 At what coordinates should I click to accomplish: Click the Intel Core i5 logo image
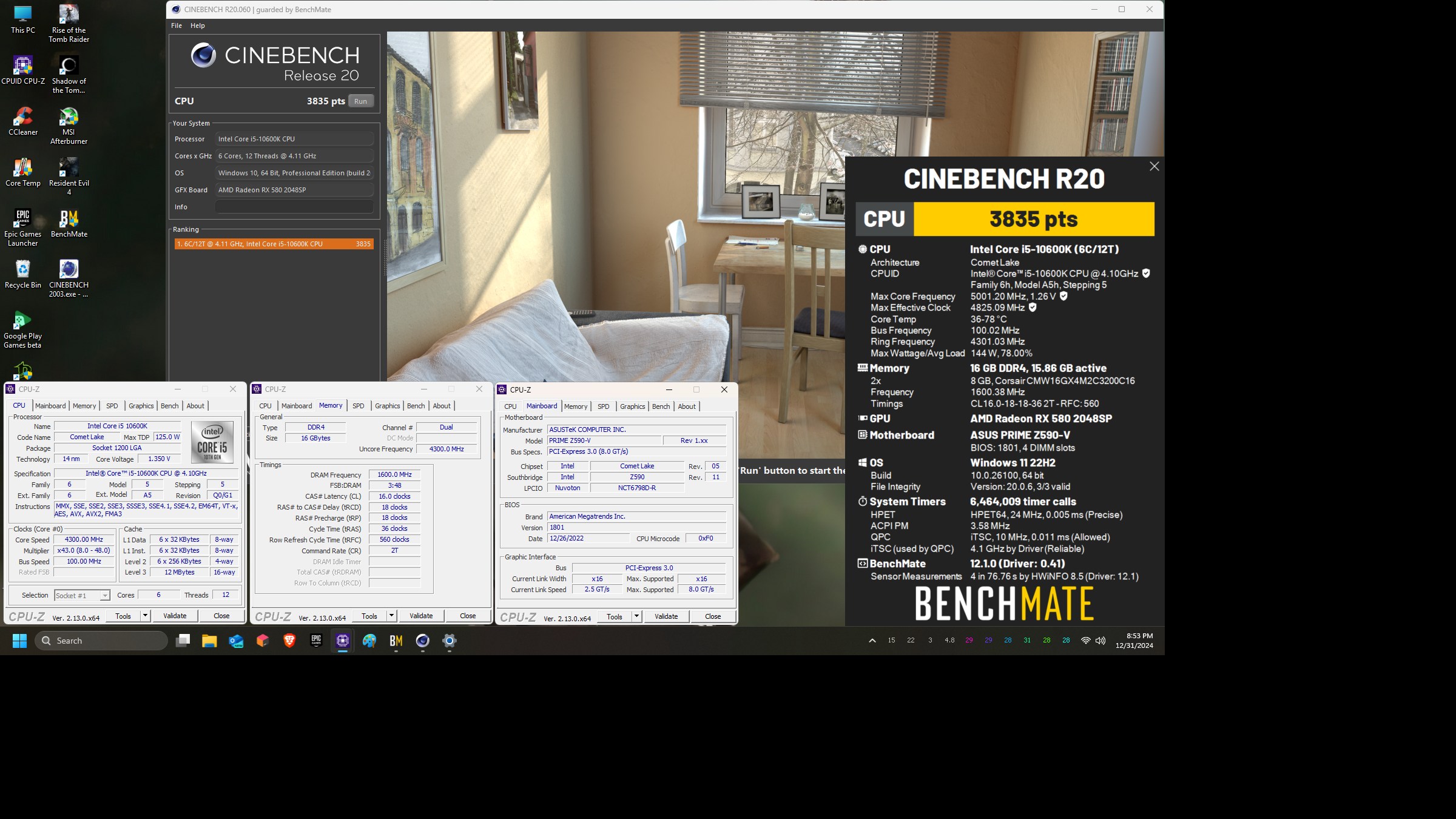pos(212,442)
